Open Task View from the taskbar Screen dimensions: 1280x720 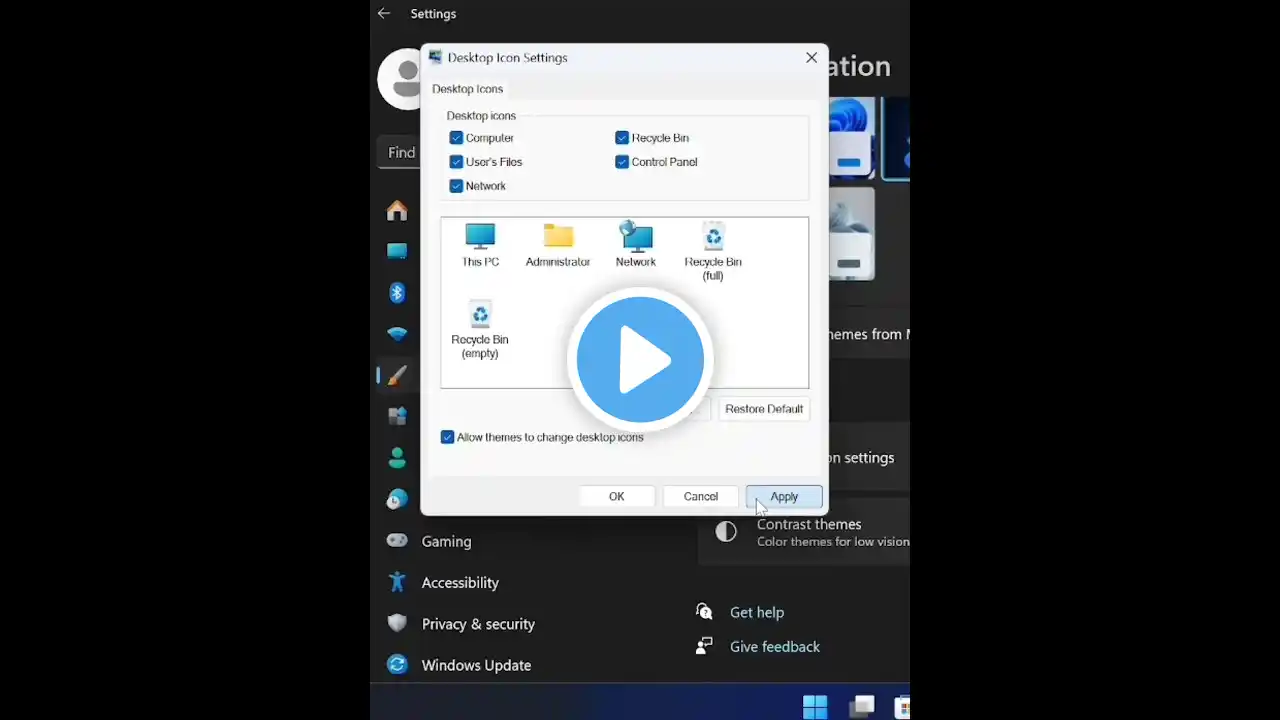point(862,706)
